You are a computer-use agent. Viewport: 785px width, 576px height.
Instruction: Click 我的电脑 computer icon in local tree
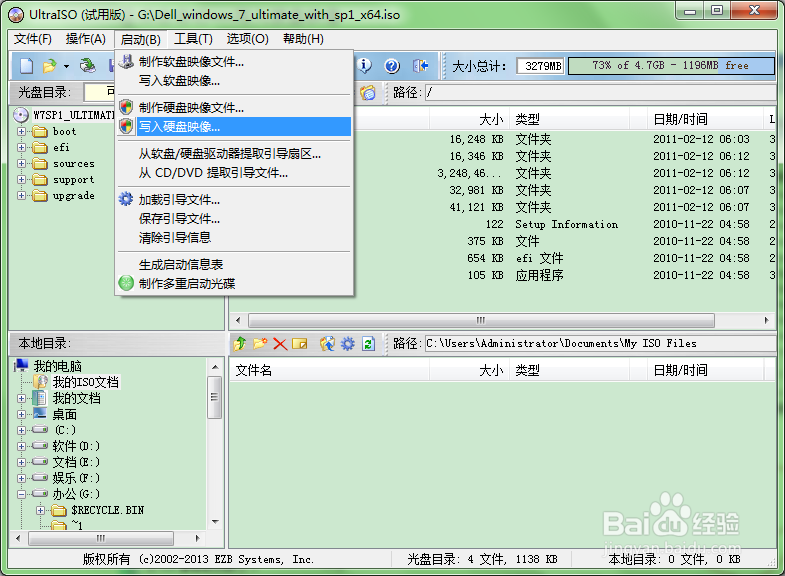point(21,365)
